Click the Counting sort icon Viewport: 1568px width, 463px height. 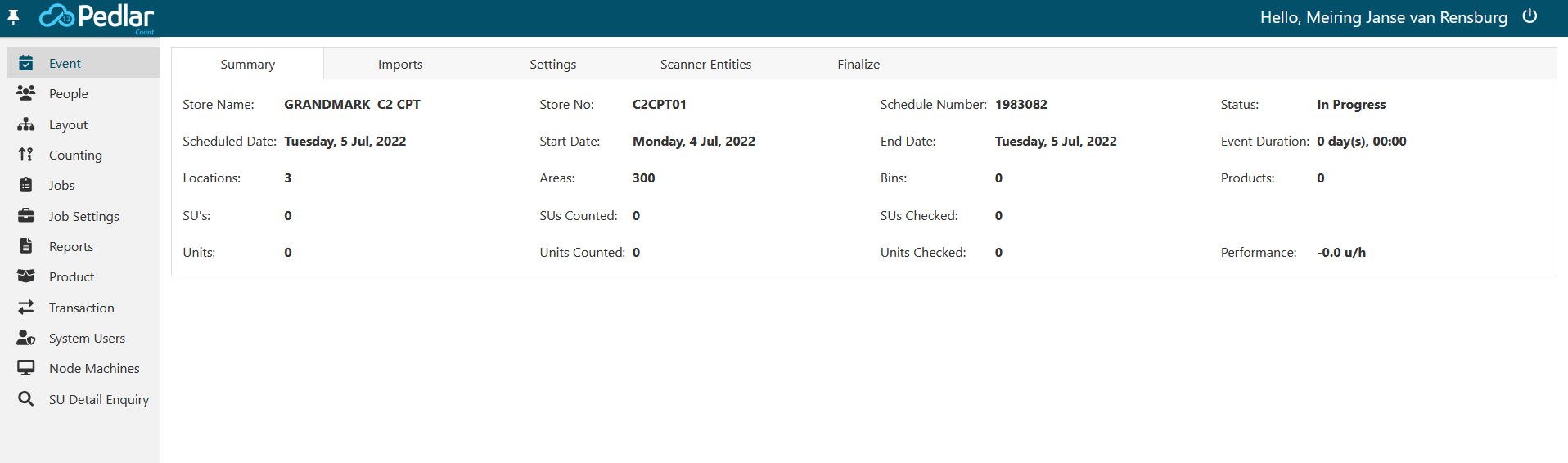pyautogui.click(x=26, y=155)
